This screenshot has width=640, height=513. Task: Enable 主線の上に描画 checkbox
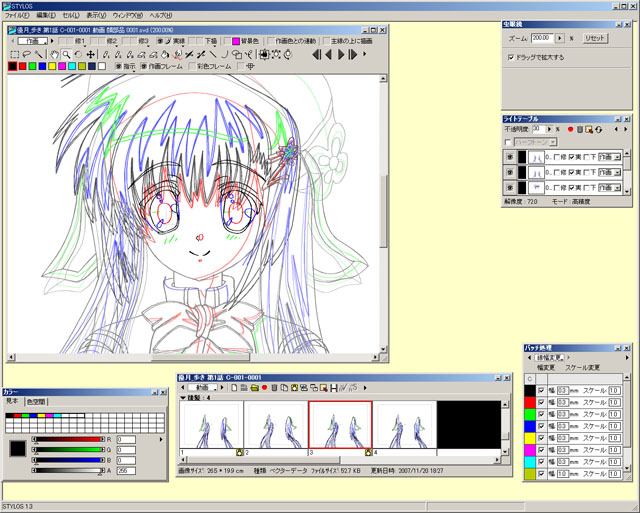(326, 41)
